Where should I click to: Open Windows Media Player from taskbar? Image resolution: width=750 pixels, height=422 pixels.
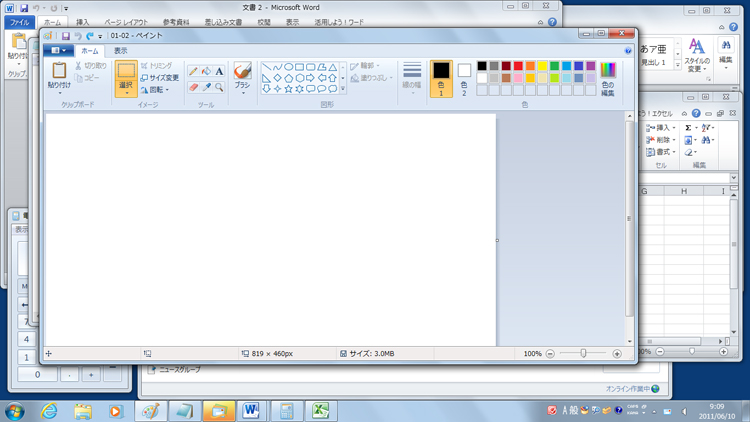(115, 411)
